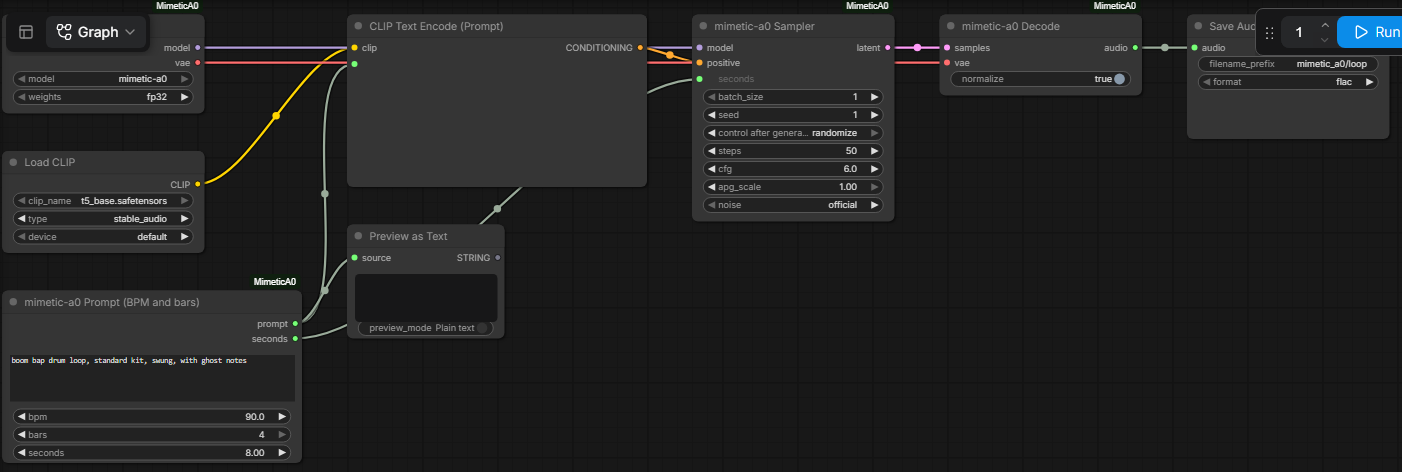
Task: Decrease bars with its left arrow
Action: click(22, 435)
